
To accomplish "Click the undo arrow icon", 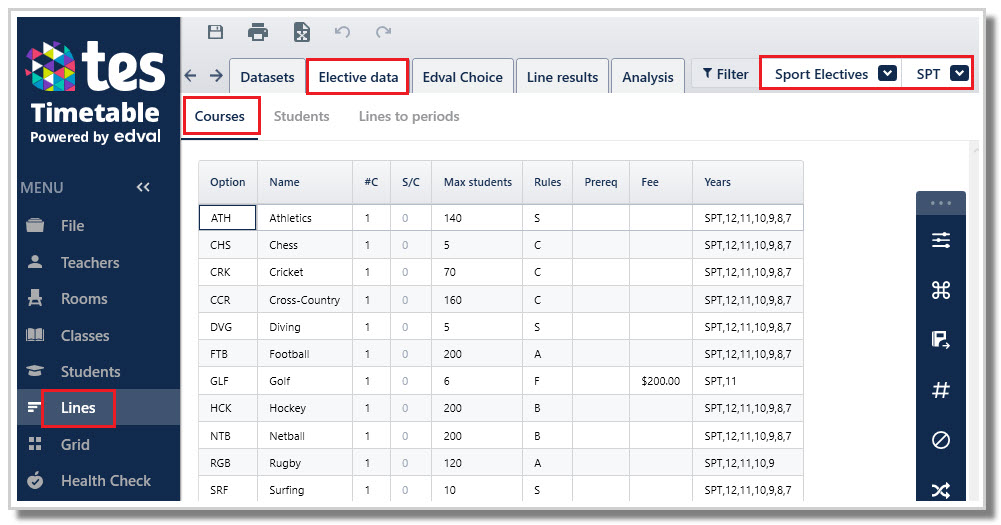I will [x=342, y=32].
